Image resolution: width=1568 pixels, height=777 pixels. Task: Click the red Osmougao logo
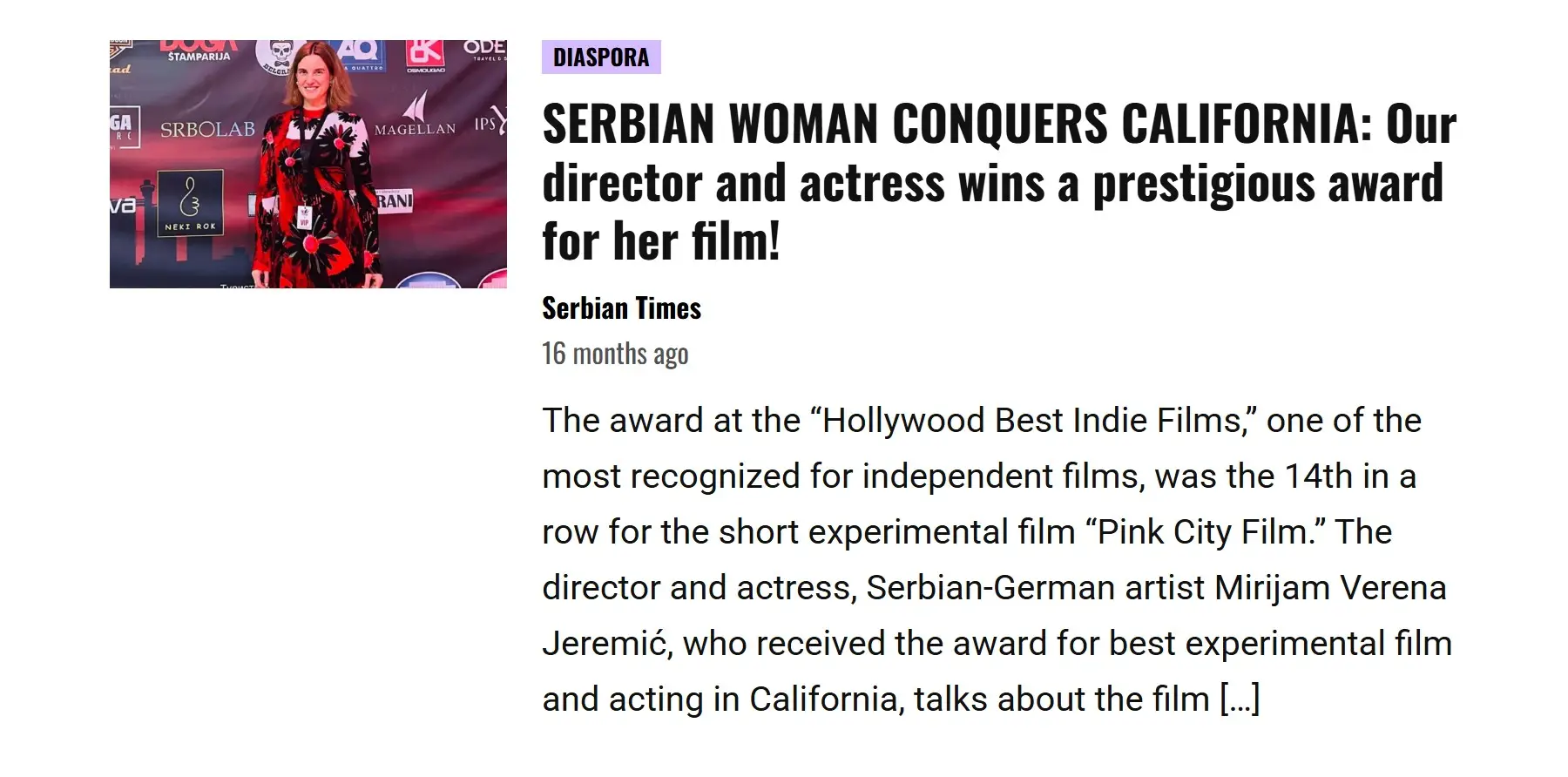coord(425,56)
